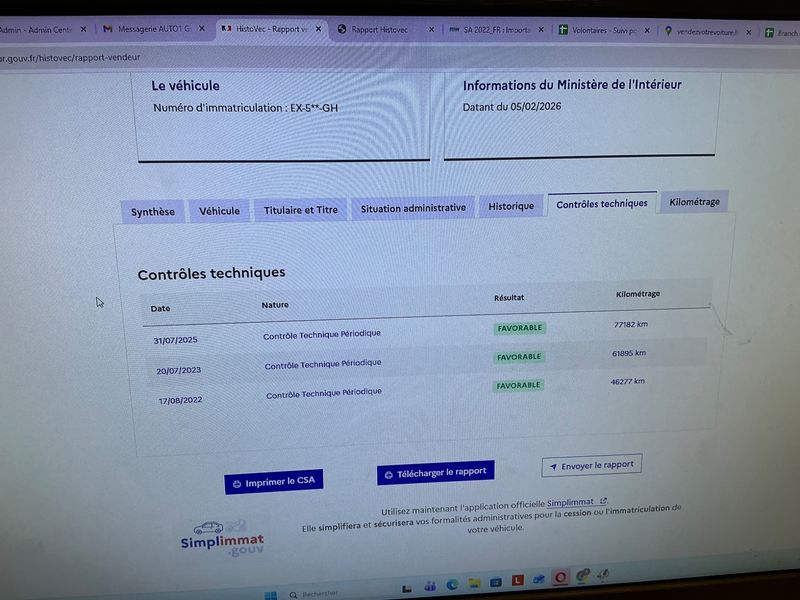
Task: Go to Situation administrative tab
Action: (x=413, y=208)
